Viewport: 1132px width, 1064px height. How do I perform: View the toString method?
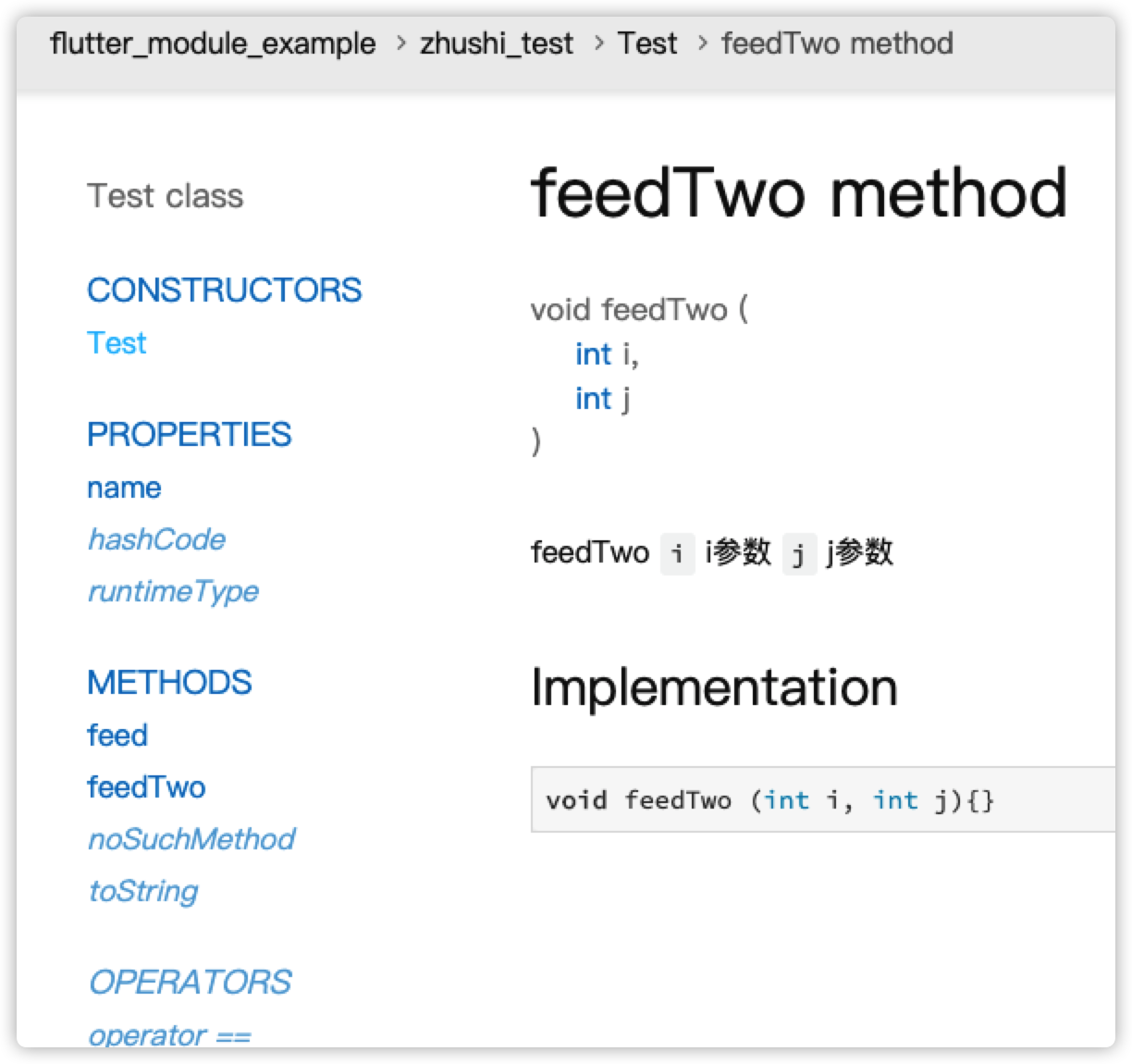143,891
